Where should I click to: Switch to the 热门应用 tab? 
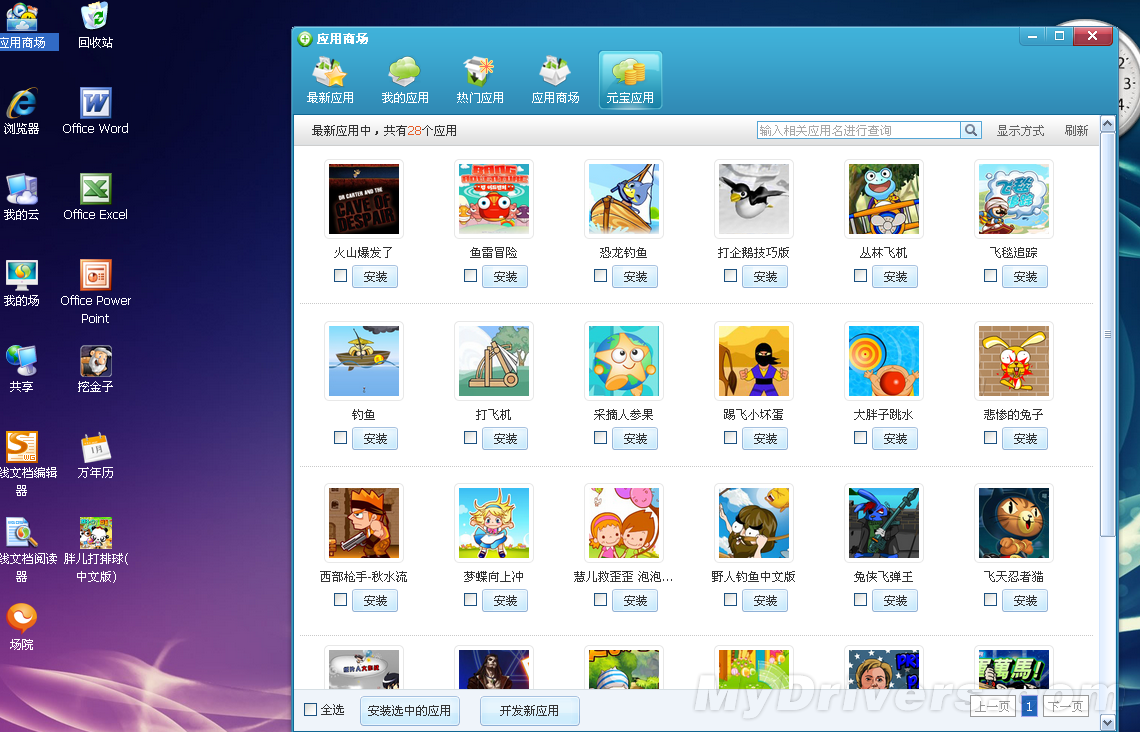480,81
